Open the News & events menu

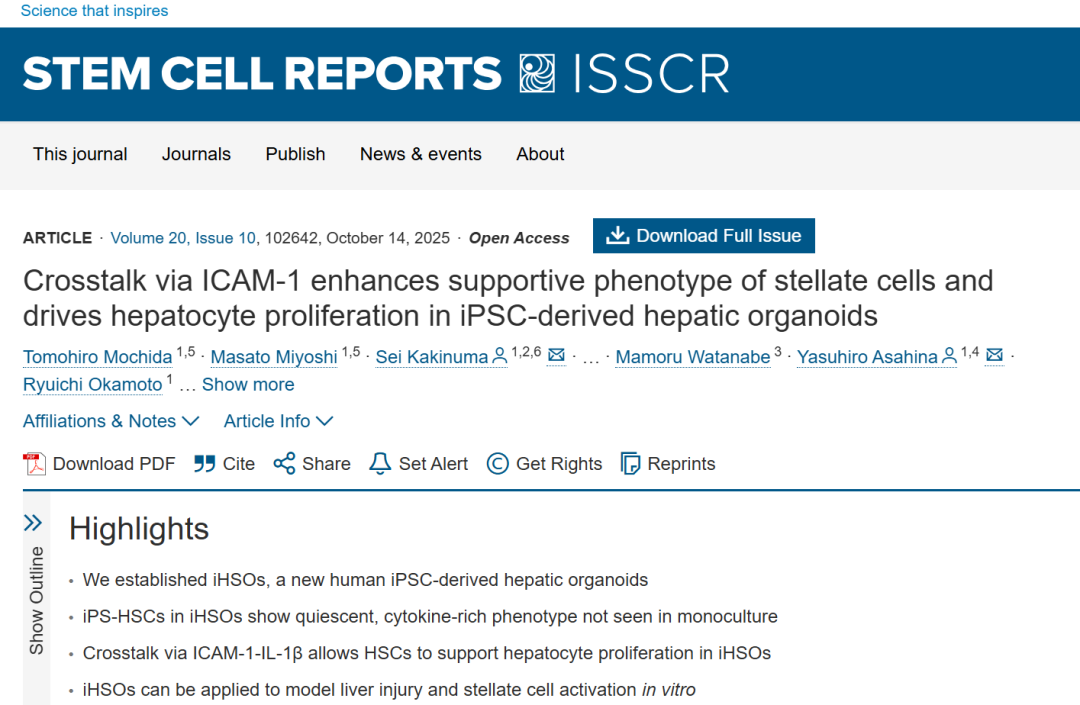point(421,154)
